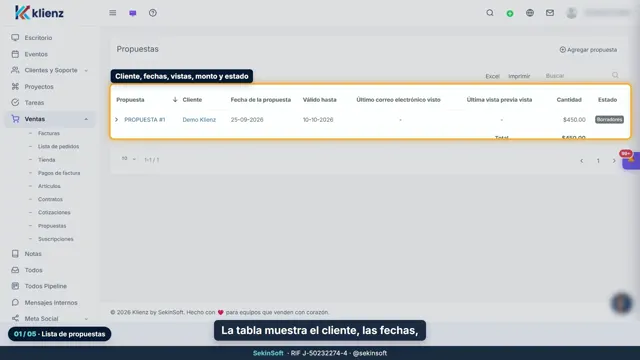Screen dimensions: 640x360
Task: Open the PROPUESTA #1 link
Action: [x=145, y=120]
